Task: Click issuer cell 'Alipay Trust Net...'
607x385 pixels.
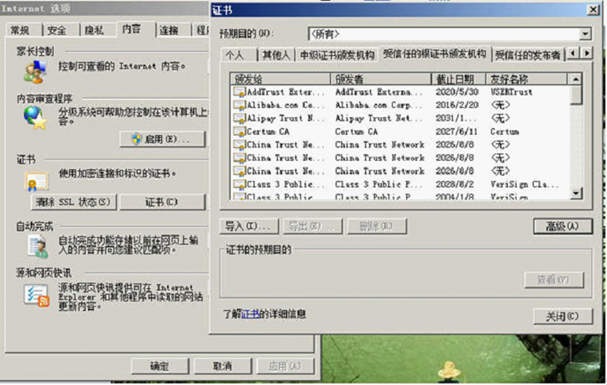Action: 379,118
